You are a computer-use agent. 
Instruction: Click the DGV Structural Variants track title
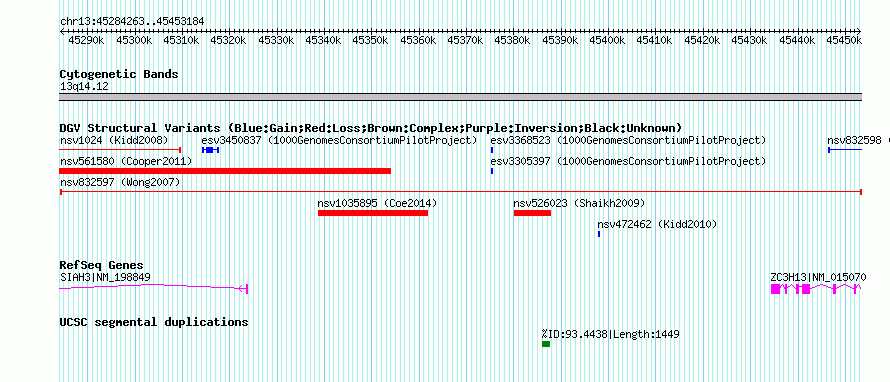point(371,128)
